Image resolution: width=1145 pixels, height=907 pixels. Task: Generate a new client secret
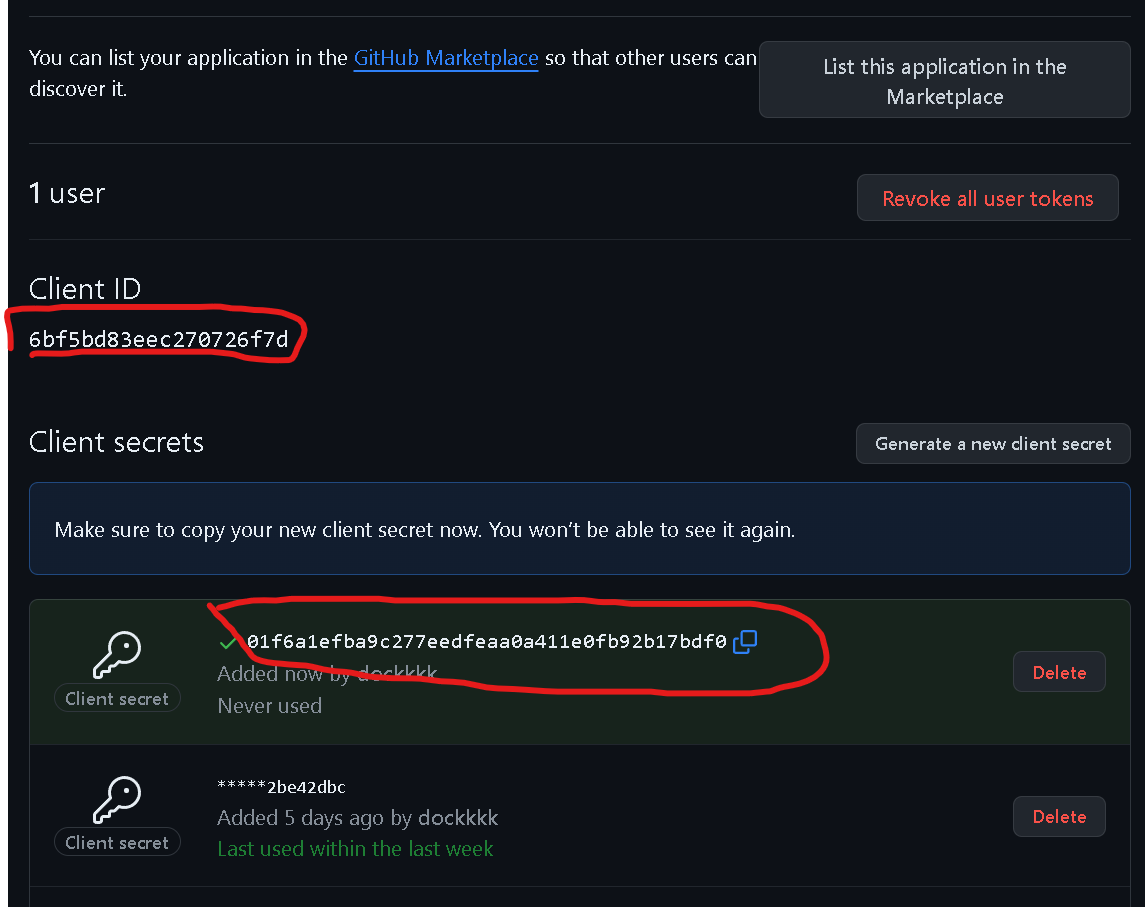point(992,443)
